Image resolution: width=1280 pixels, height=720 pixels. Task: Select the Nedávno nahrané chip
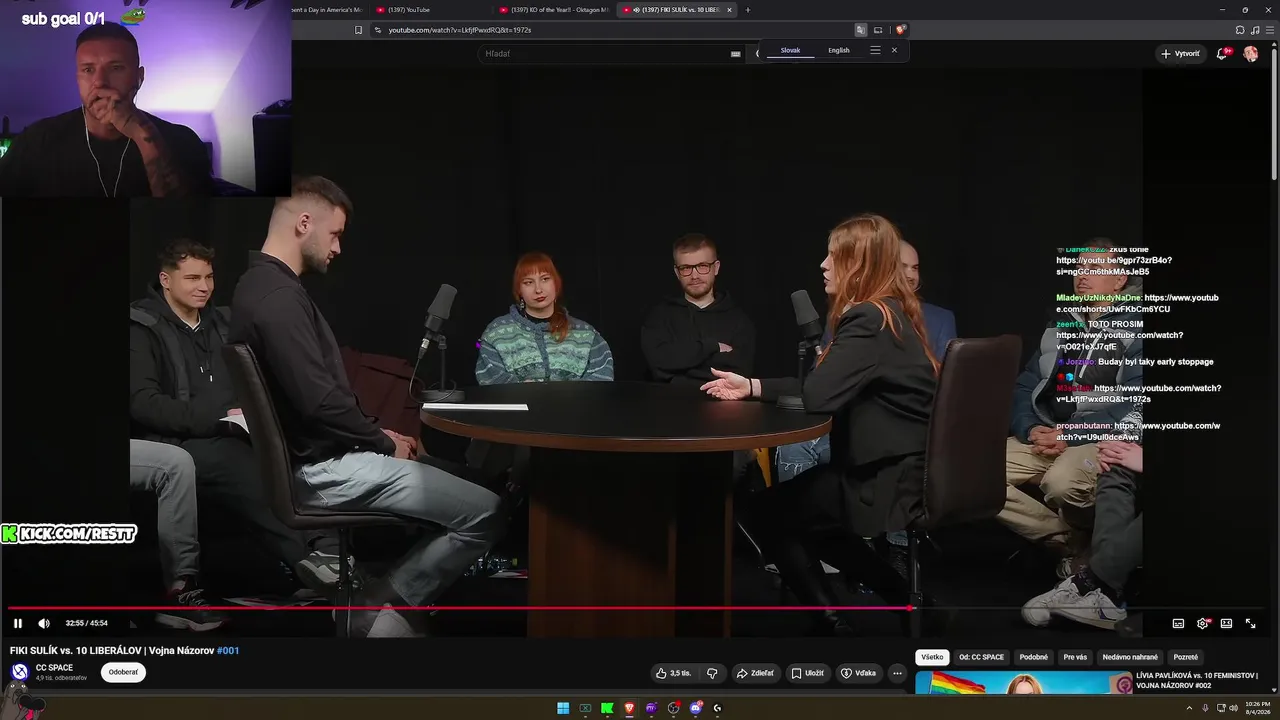[x=1130, y=657]
